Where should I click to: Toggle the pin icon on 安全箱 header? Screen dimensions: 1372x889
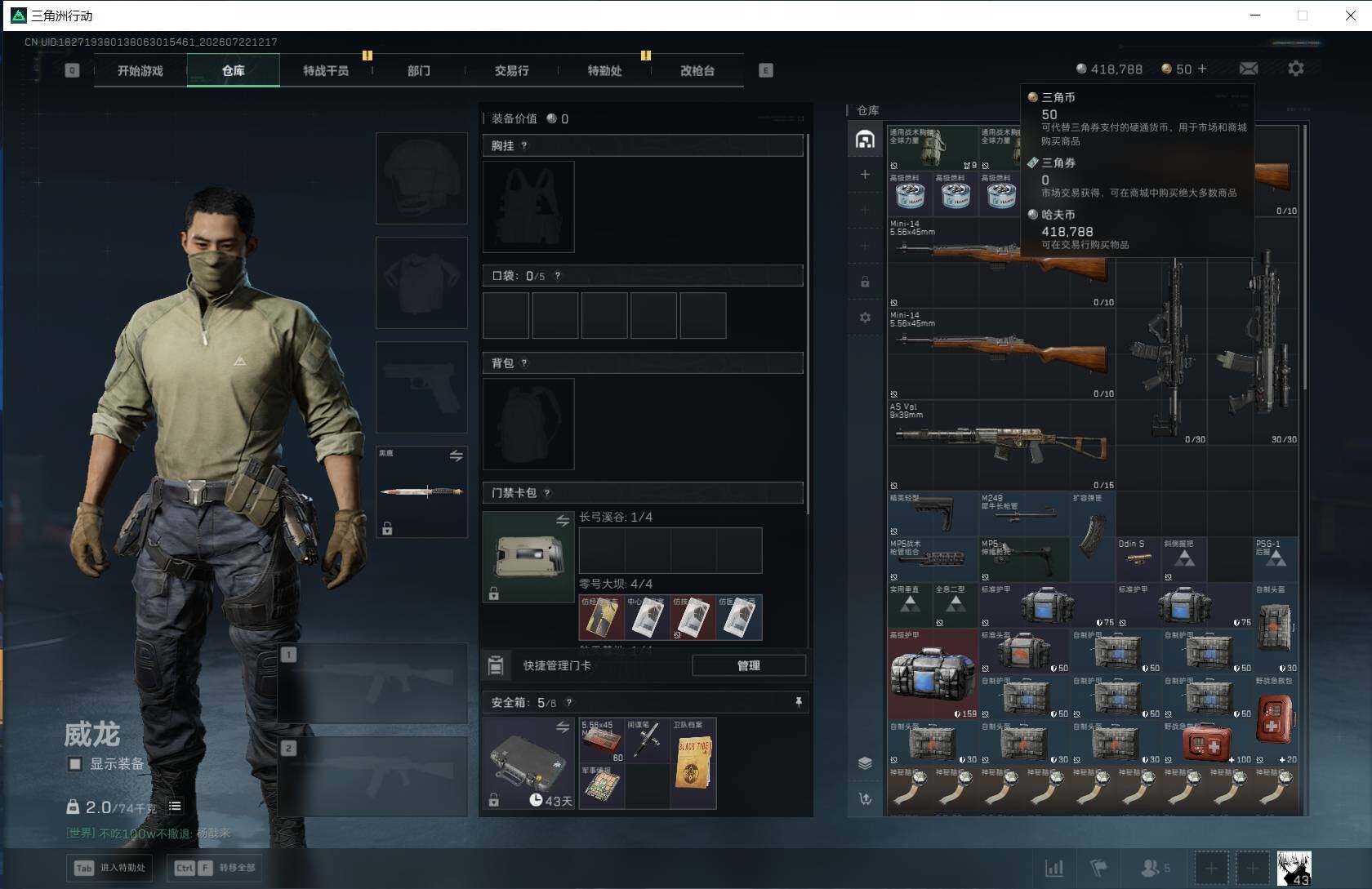[798, 702]
